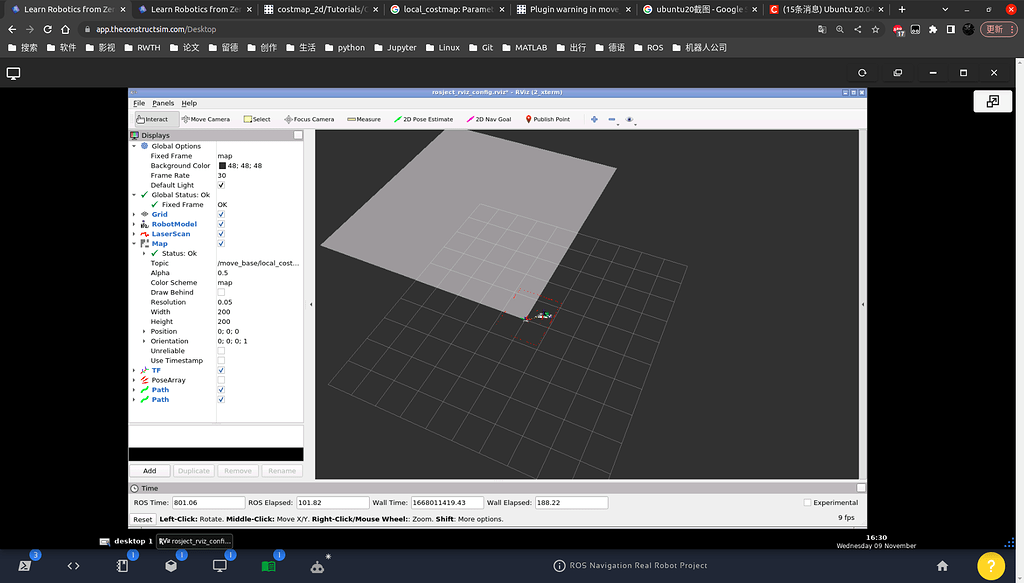Click the RobotModel display icon
The image size is (1024, 583).
[144, 224]
